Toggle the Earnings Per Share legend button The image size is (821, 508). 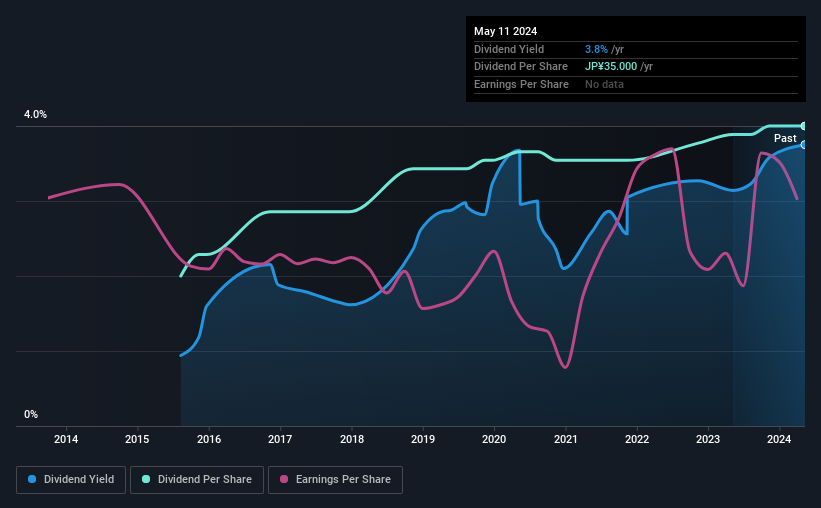(x=335, y=480)
